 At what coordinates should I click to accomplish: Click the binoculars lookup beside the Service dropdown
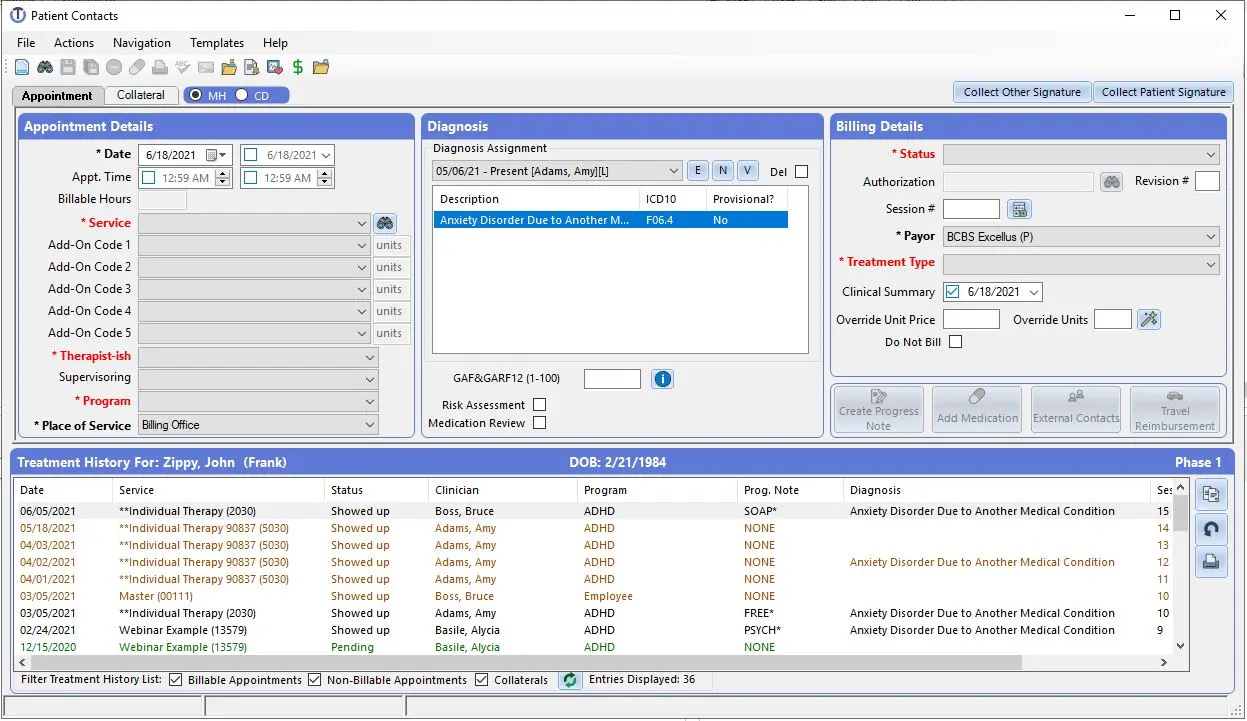pos(385,223)
